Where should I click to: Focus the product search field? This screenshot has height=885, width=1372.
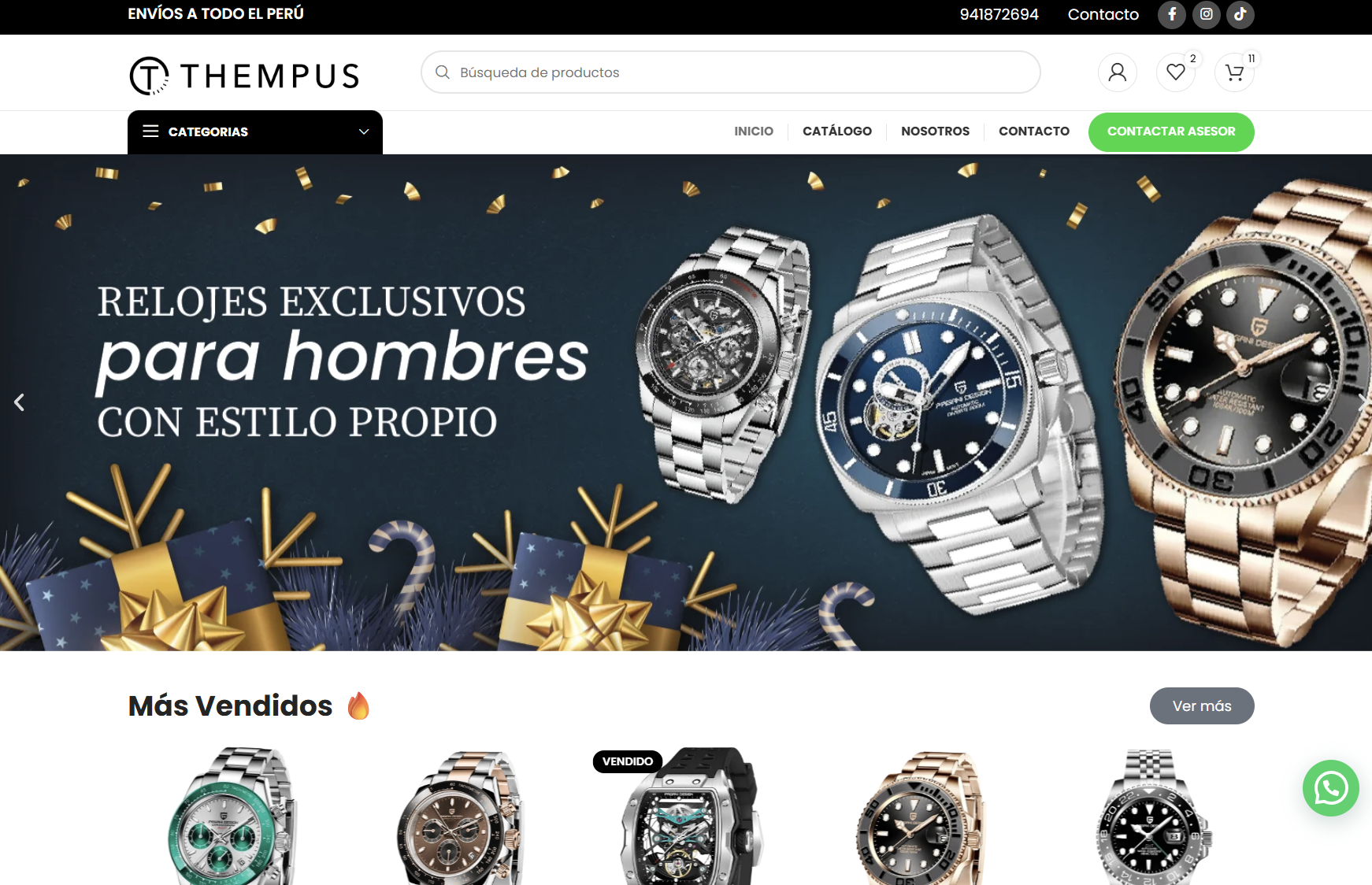click(731, 72)
